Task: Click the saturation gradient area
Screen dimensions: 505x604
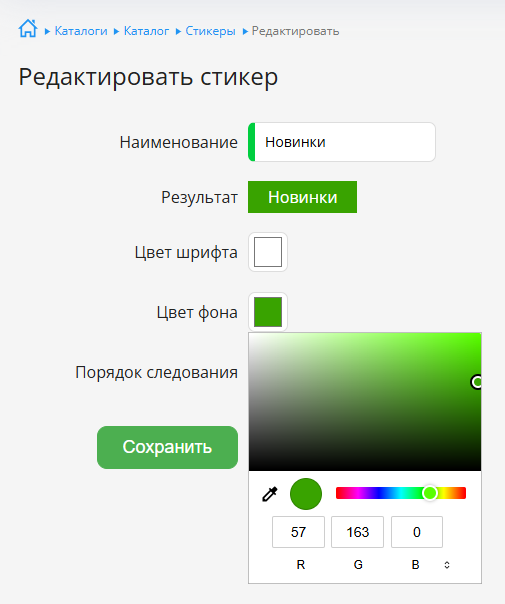Action: point(365,402)
